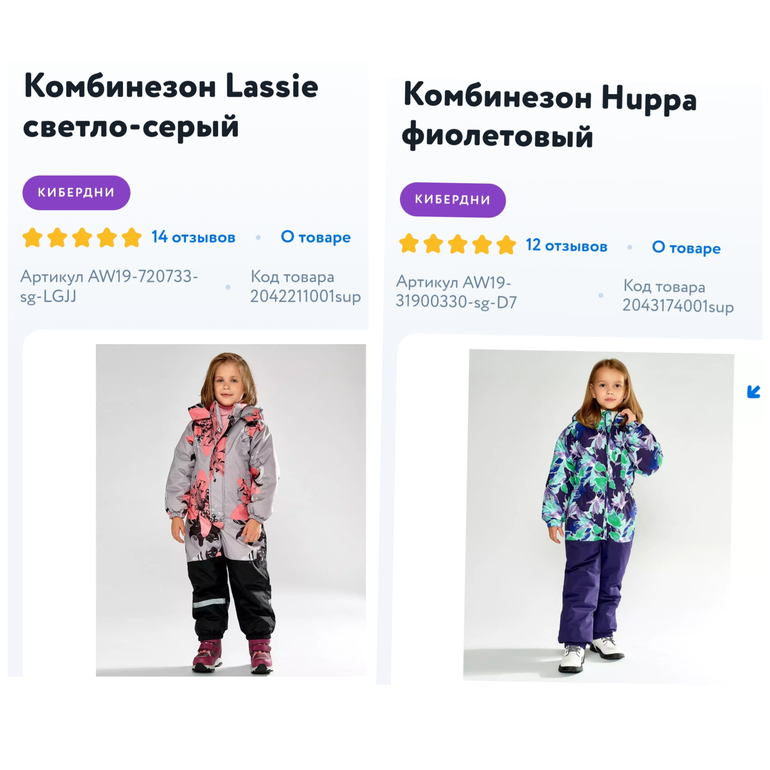Open the Huppa purple overall photo
The image size is (770, 770).
pyautogui.click(x=600, y=515)
